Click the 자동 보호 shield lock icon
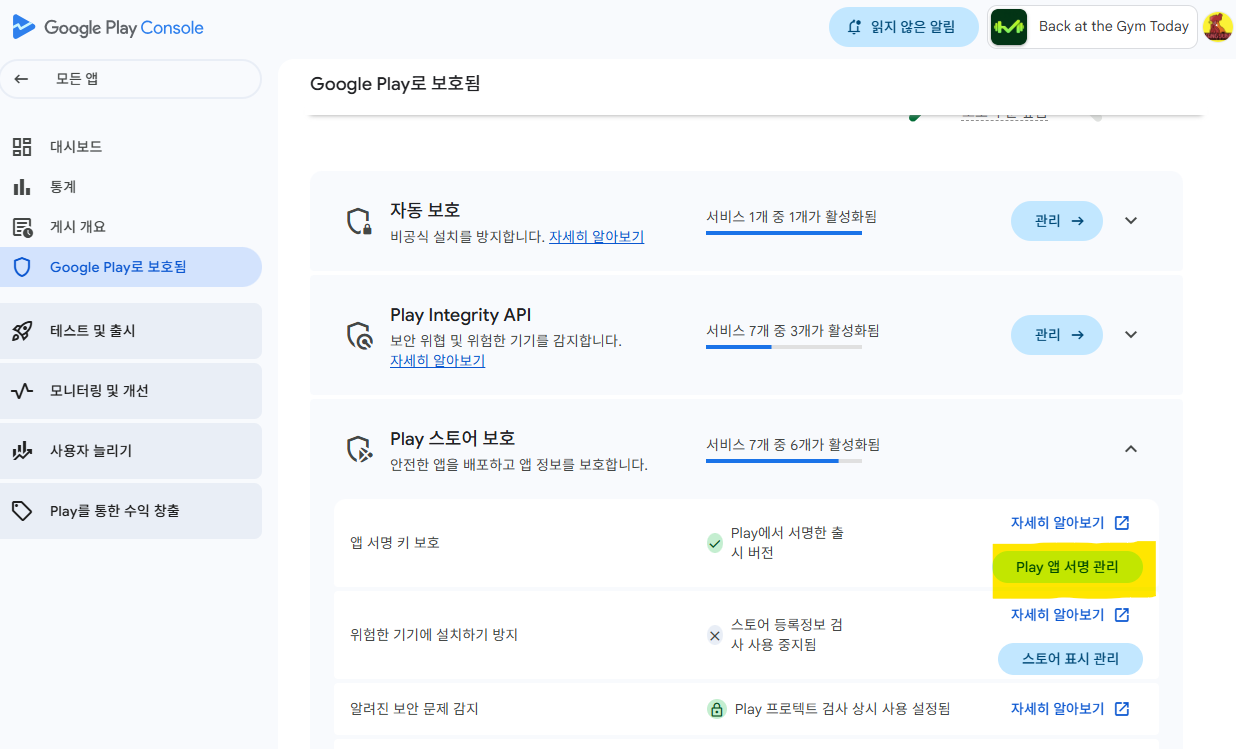The image size is (1236, 749). 359,222
